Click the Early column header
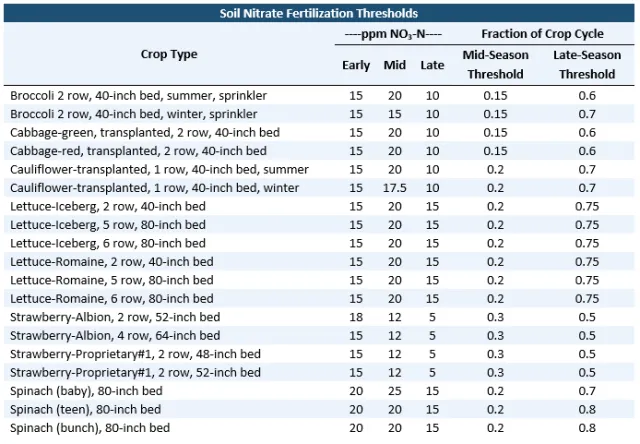The image size is (640, 444). 356,66
